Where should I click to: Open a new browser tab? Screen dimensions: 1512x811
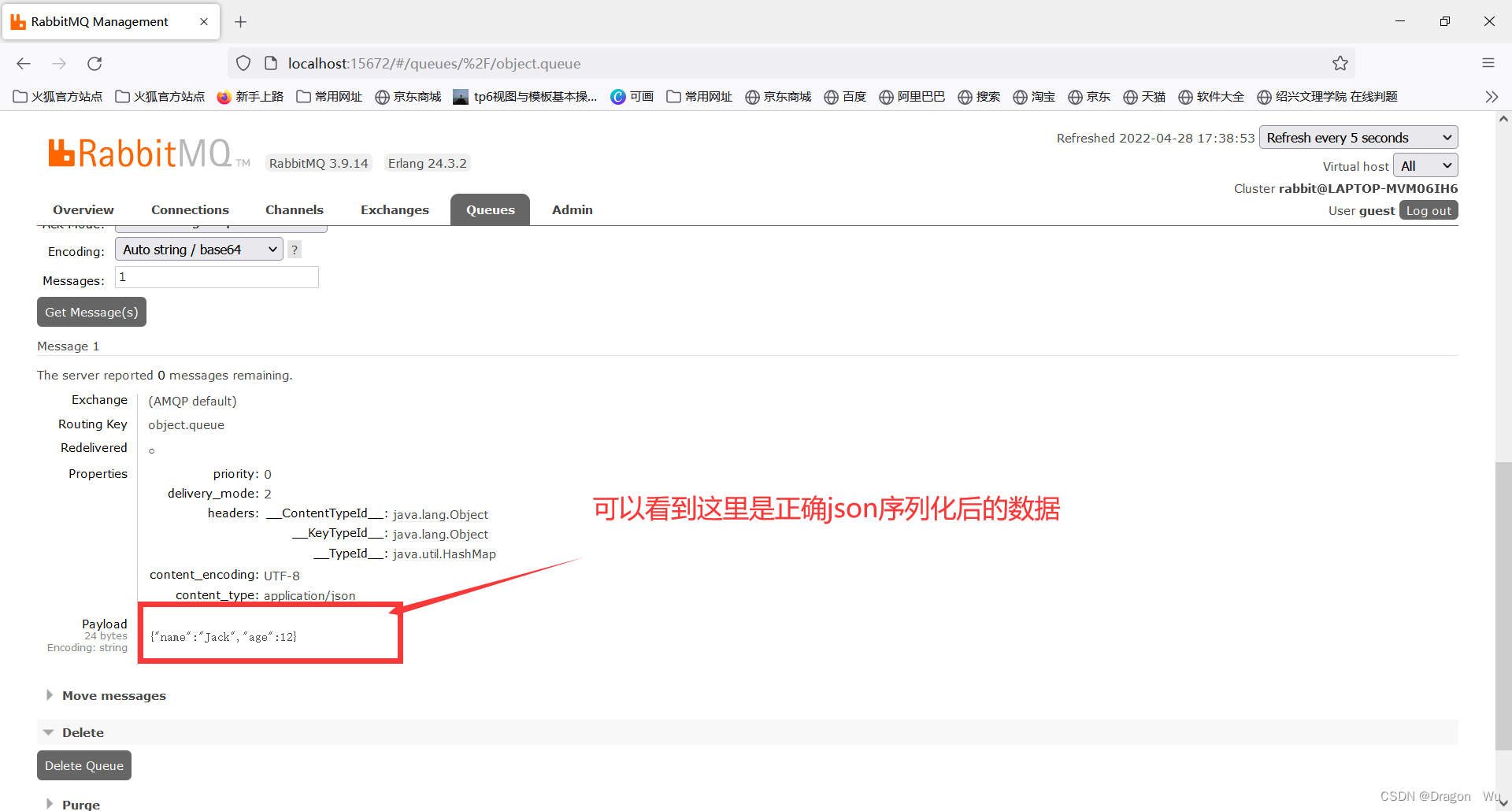coord(241,22)
